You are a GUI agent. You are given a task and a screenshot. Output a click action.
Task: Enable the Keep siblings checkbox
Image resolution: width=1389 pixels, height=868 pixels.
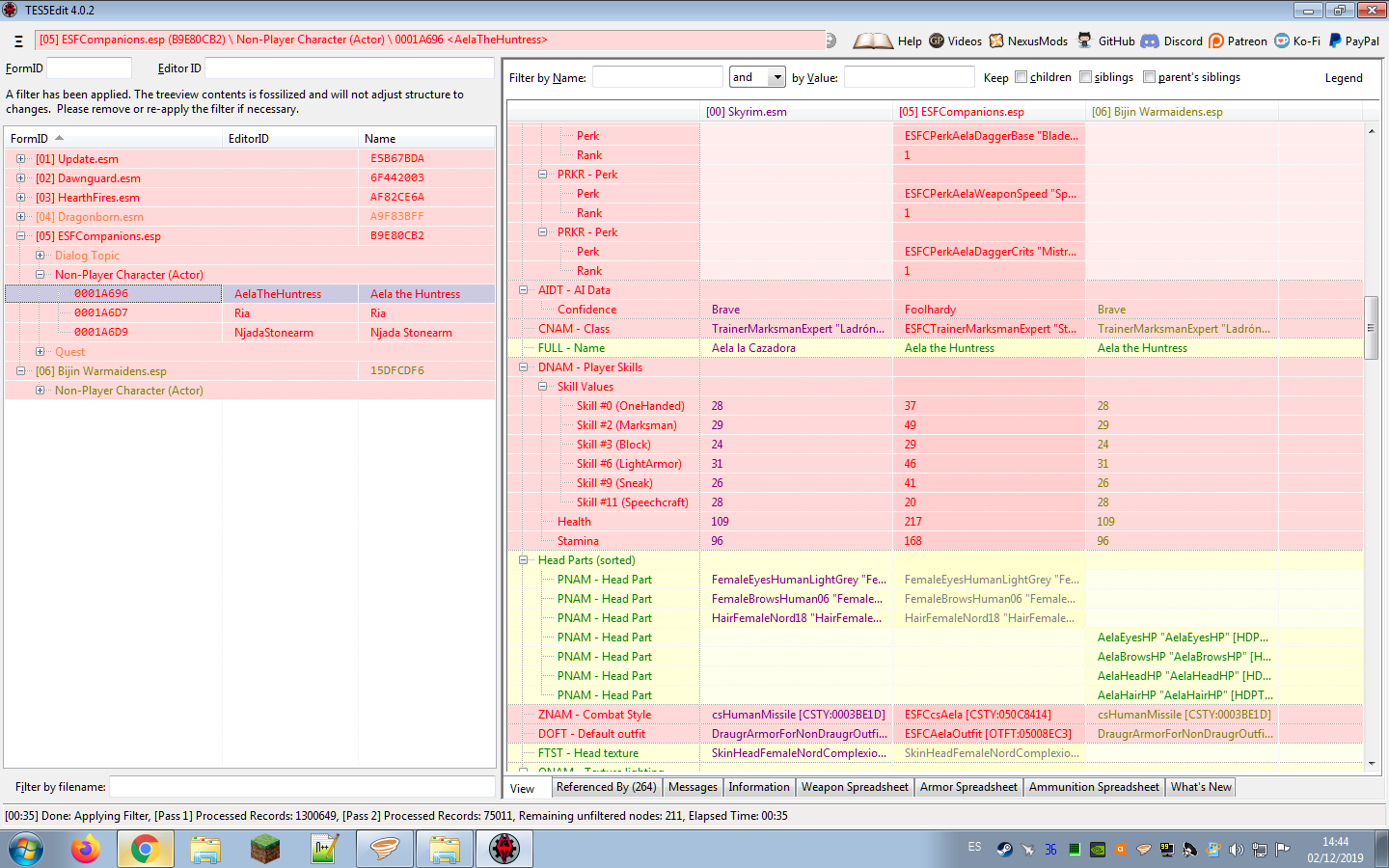coord(1085,77)
